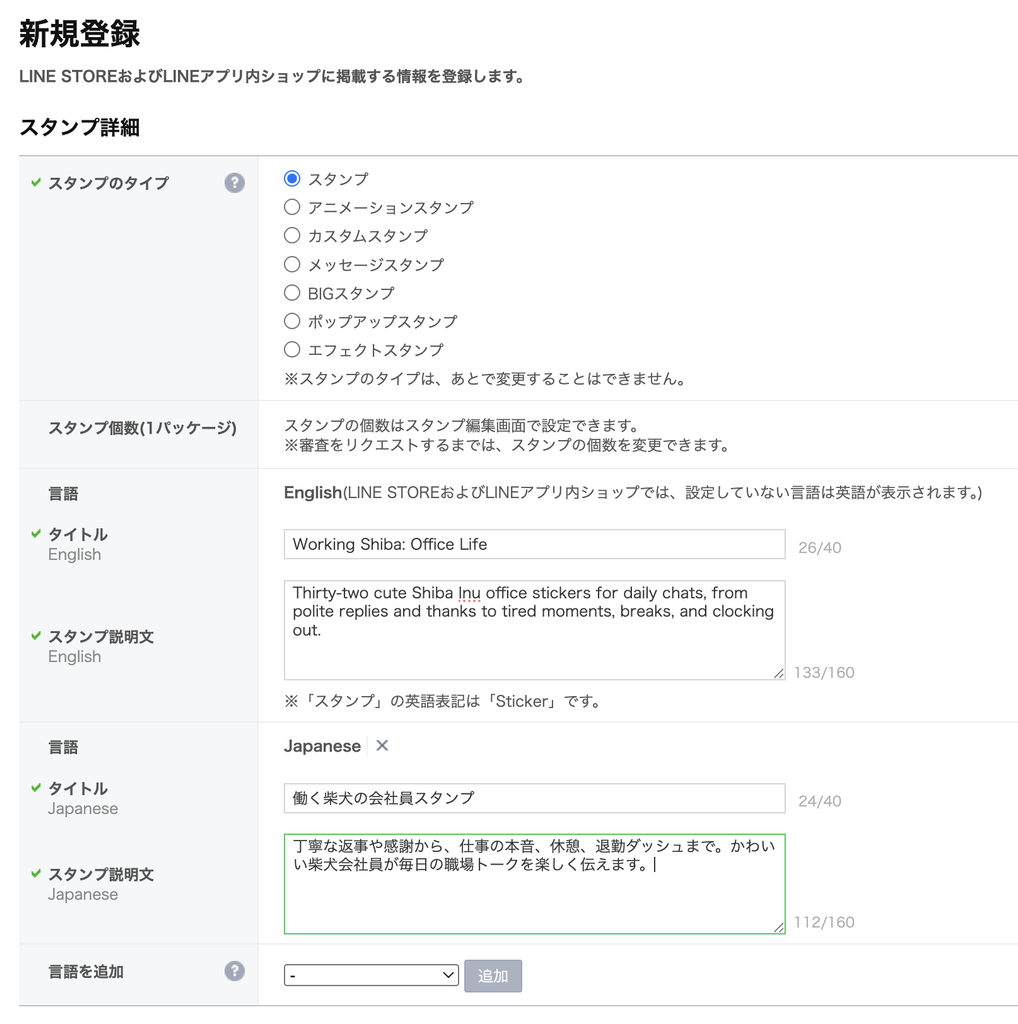This screenshot has height=1024, width=1018.
Task: Focus the Japanese title input field
Action: point(534,798)
